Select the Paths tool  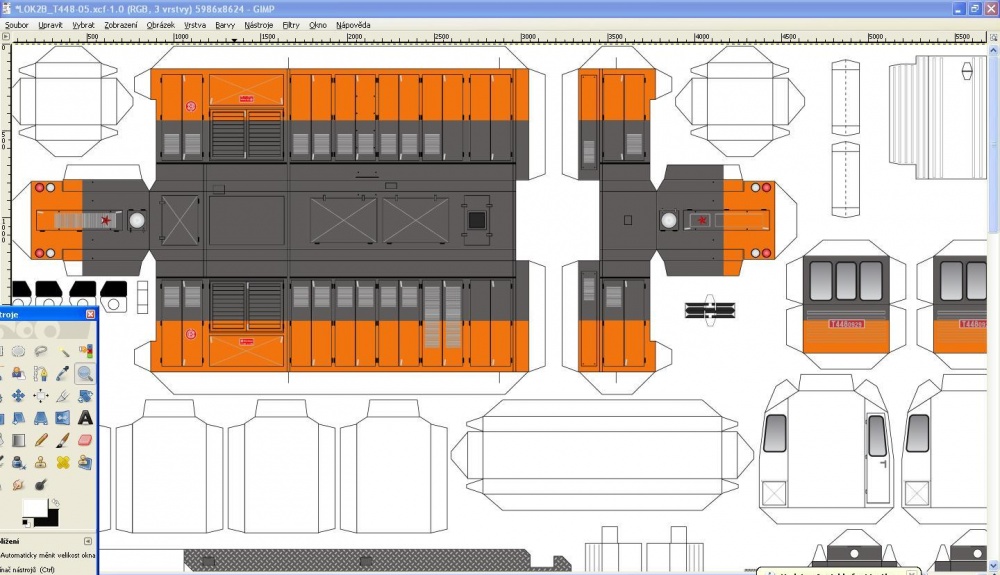click(41, 374)
